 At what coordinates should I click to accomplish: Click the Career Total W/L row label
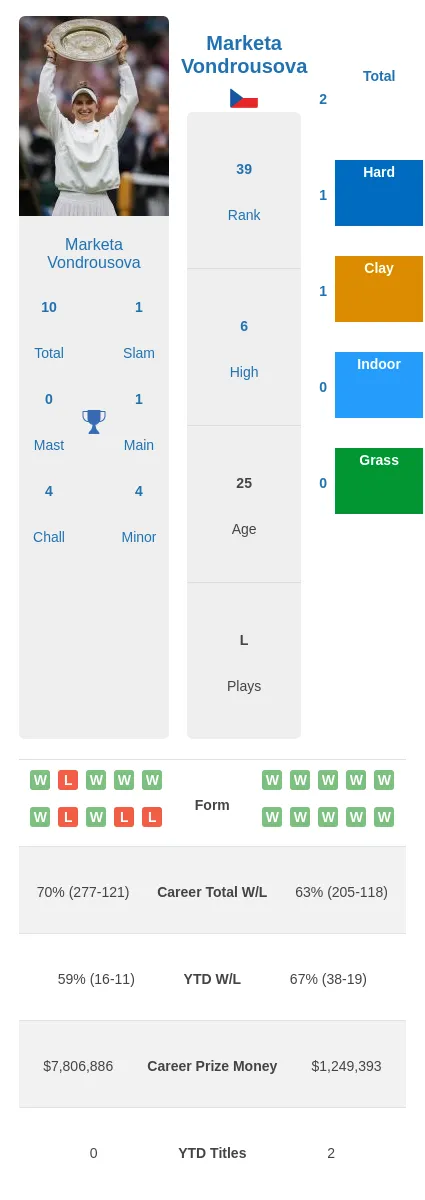(212, 892)
